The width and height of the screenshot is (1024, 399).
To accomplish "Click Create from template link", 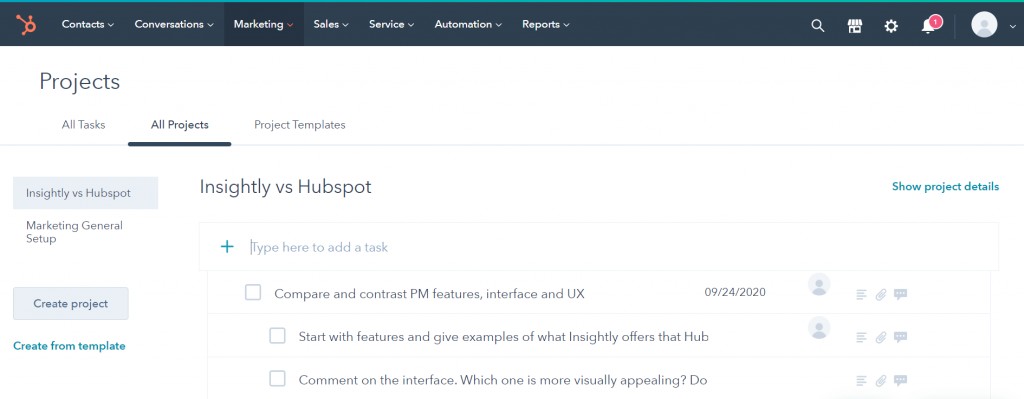I will (x=69, y=346).
